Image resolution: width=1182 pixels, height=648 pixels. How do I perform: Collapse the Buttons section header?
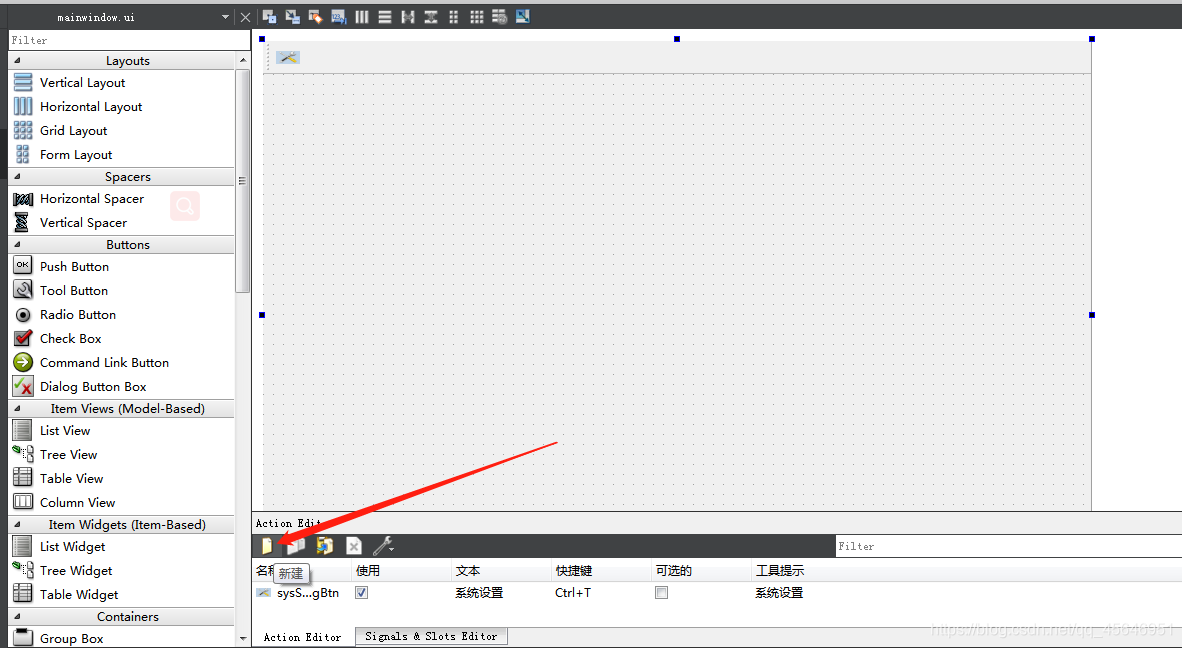pos(127,243)
